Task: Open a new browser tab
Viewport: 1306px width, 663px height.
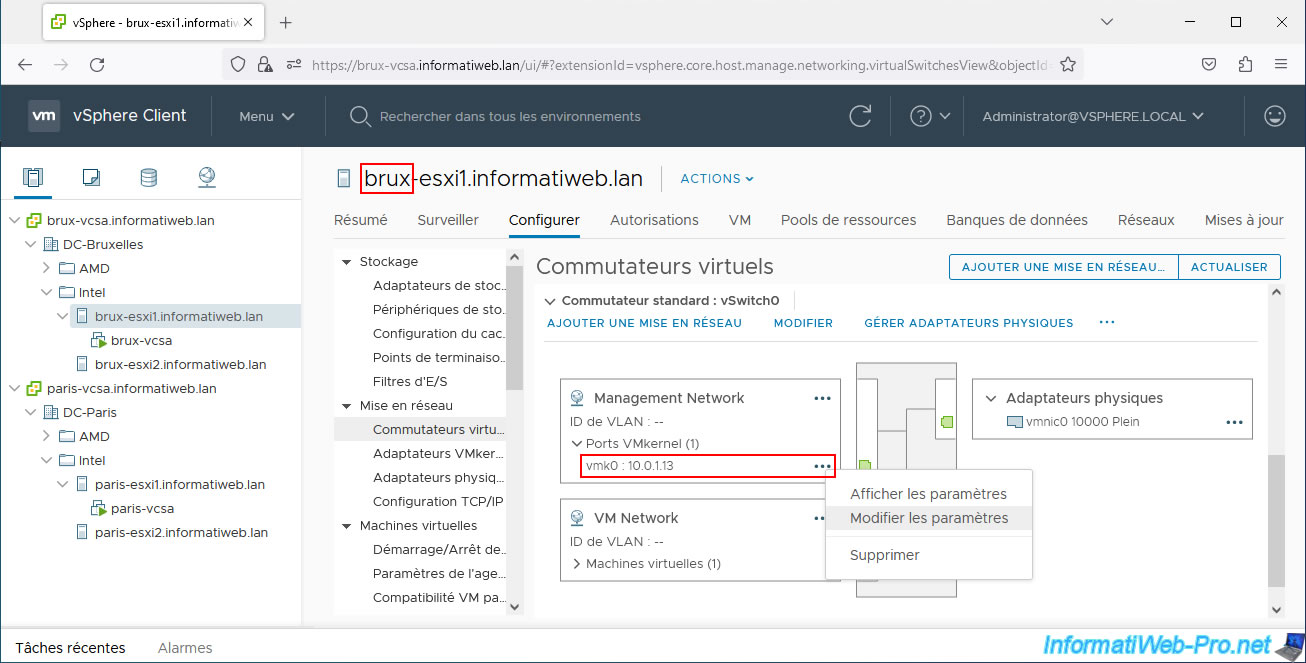Action: click(x=285, y=22)
